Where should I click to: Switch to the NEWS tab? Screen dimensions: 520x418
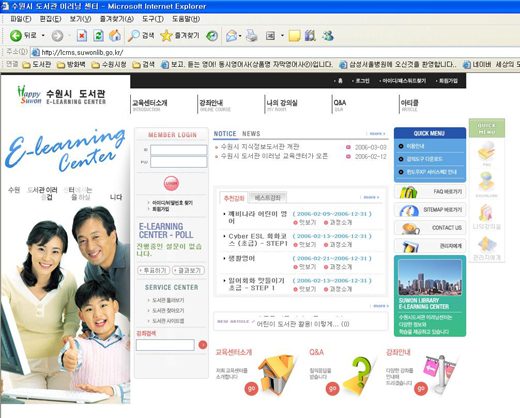(x=251, y=134)
